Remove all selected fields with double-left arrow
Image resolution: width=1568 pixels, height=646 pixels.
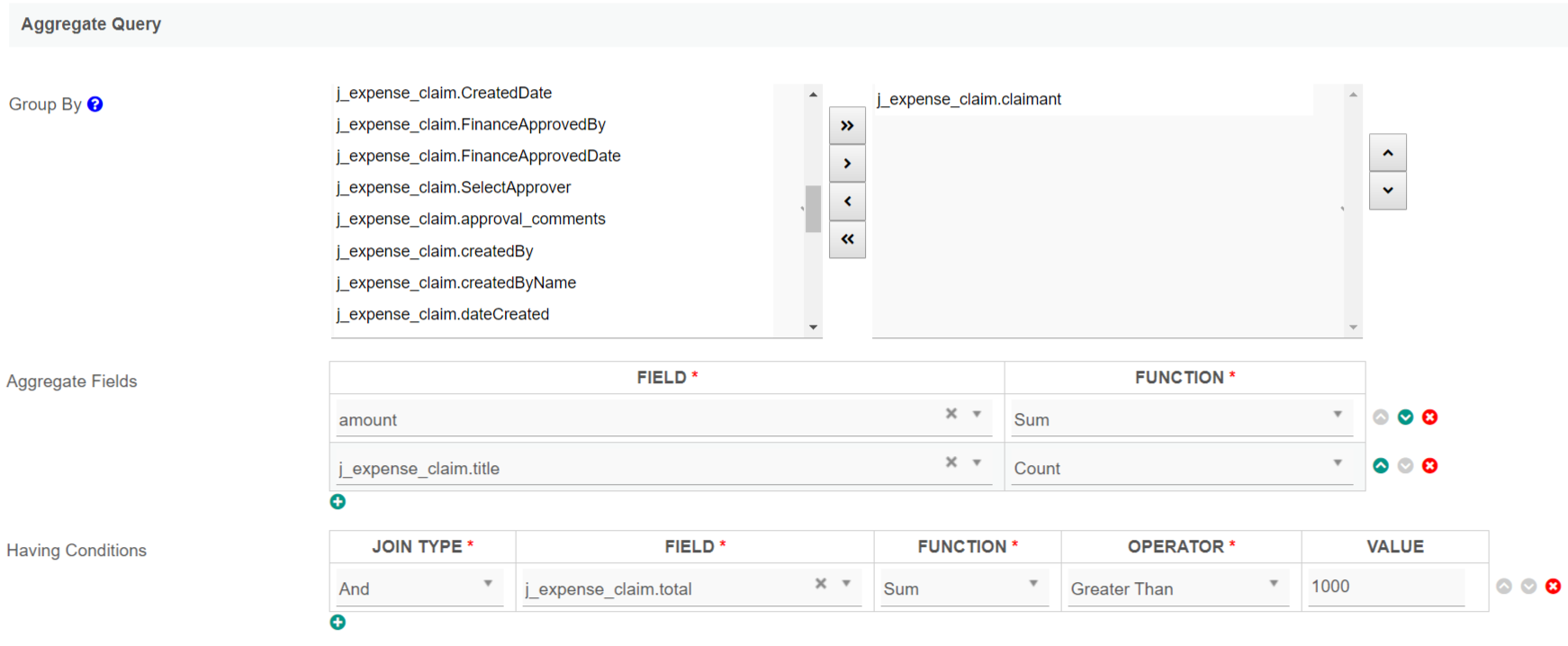pyautogui.click(x=847, y=239)
